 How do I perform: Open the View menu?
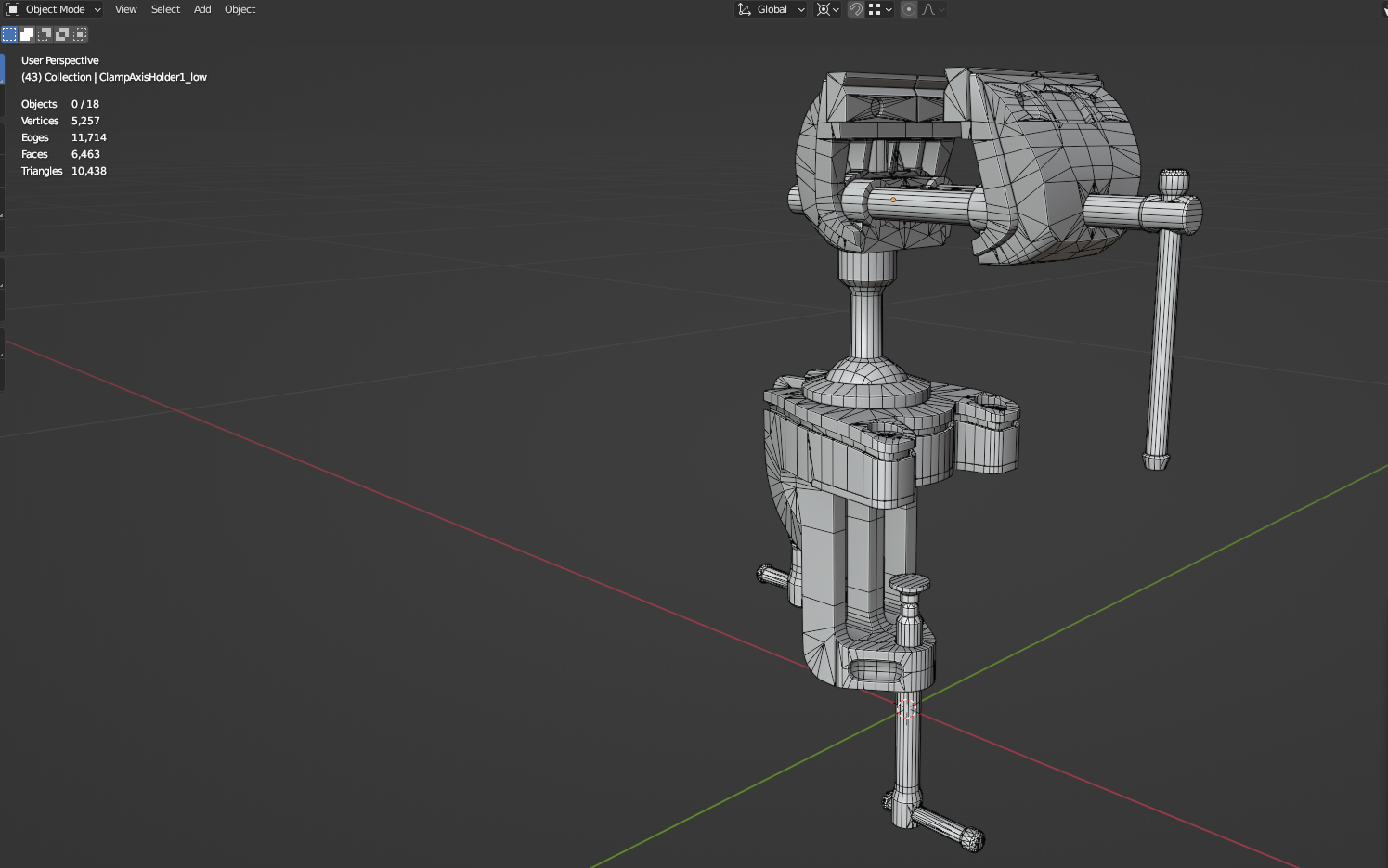pyautogui.click(x=125, y=9)
